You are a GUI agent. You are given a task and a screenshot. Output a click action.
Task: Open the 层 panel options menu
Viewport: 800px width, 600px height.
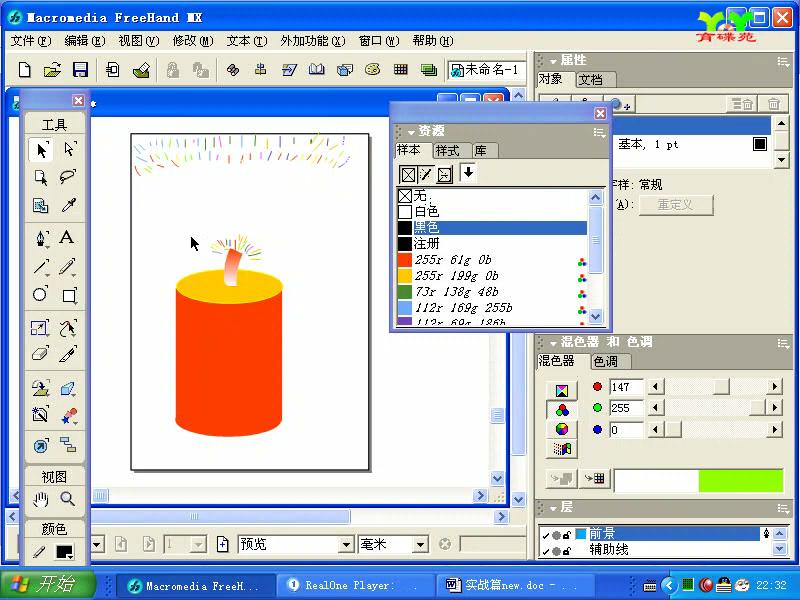784,508
